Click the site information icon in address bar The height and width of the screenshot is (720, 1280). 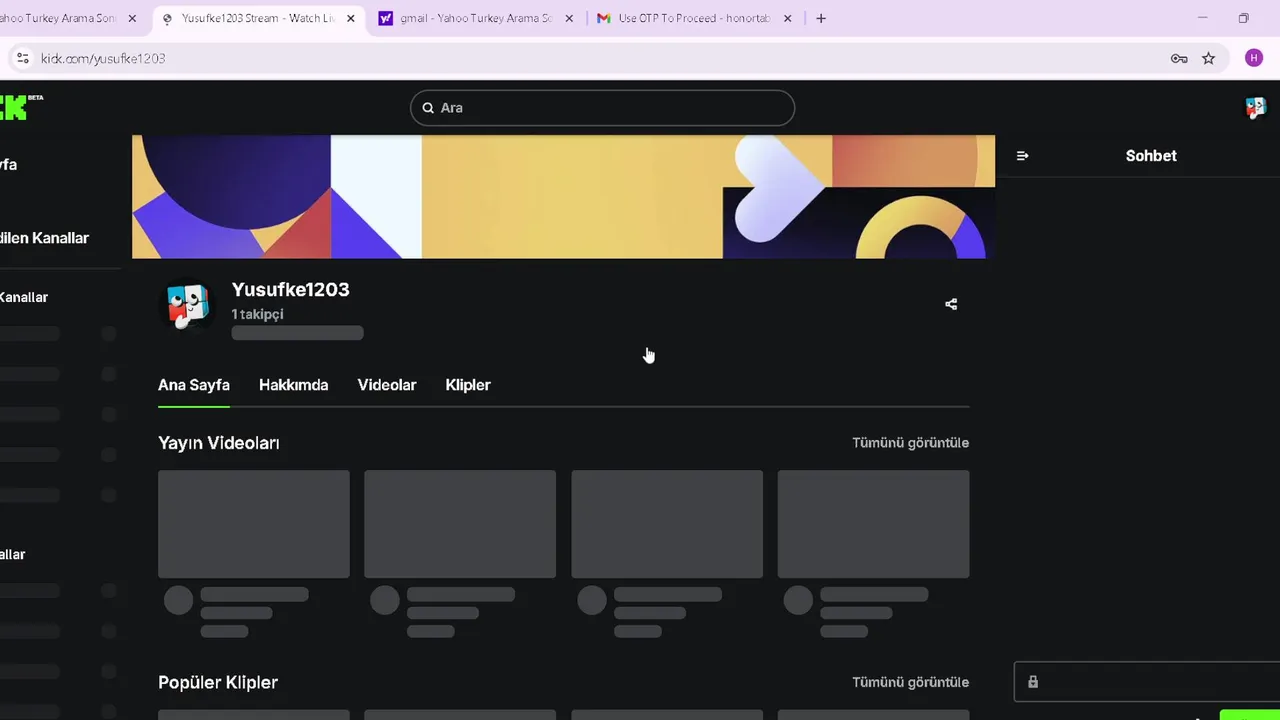click(23, 58)
